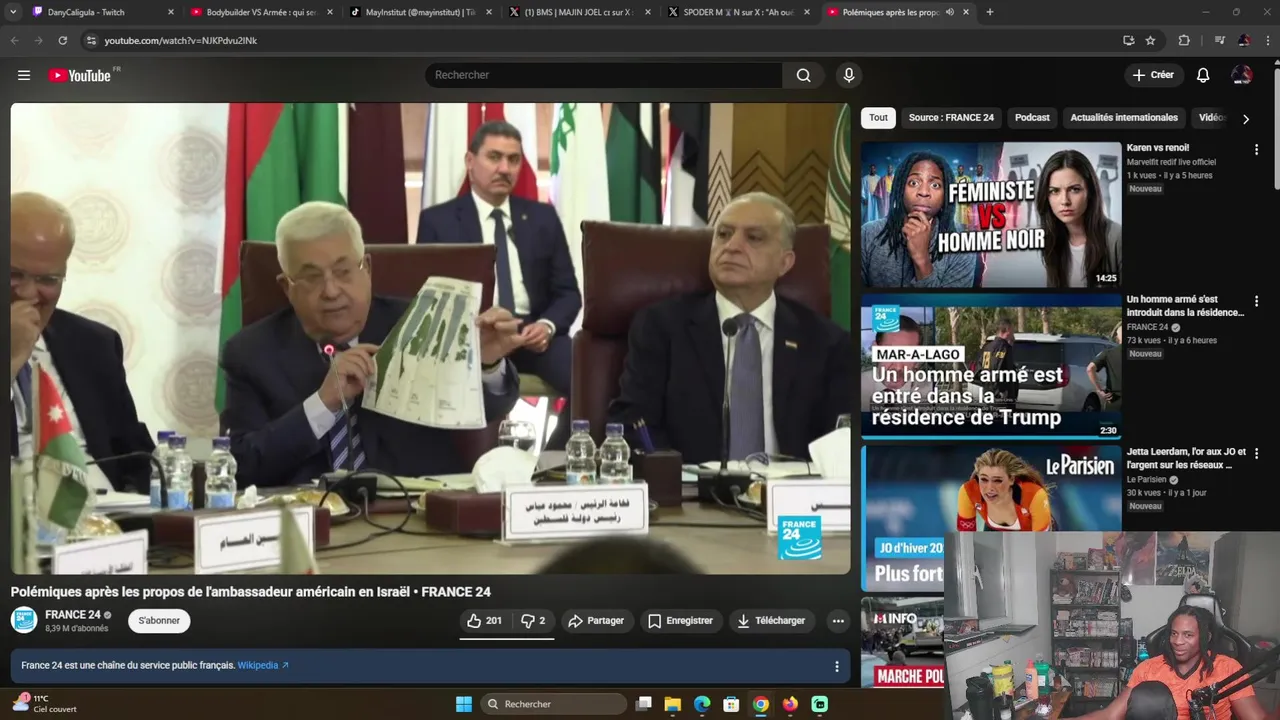The image size is (1280, 720).
Task: Switch to MayInstitut TikTok tab
Action: 420,12
